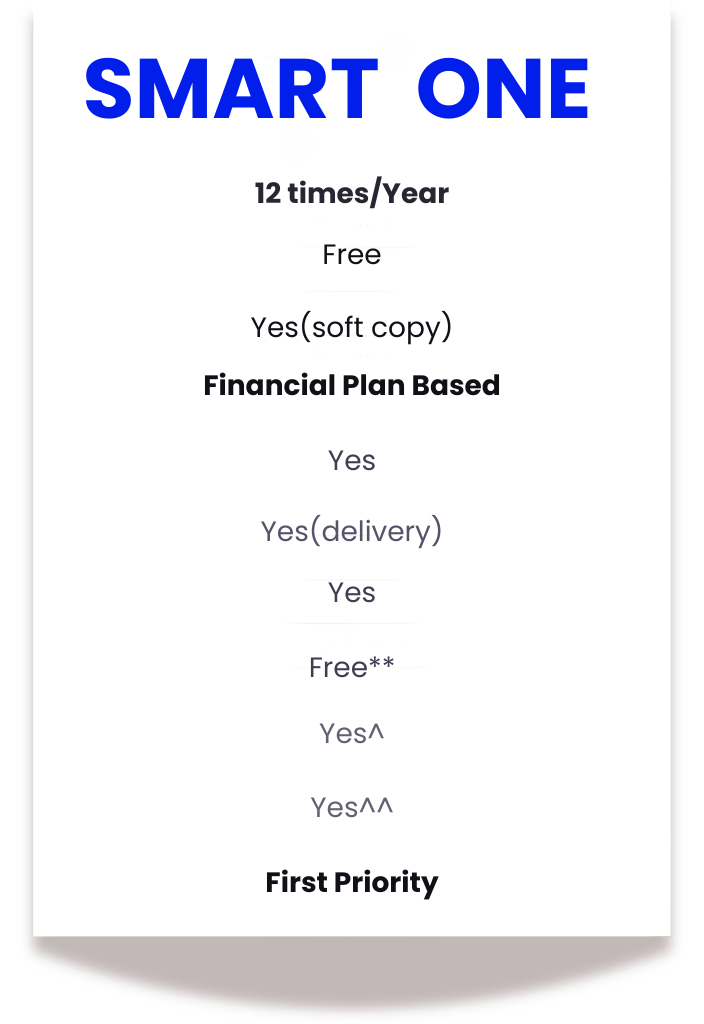The image size is (704, 1024).
Task: Click the "Yes^" single-caret entry
Action: (x=352, y=733)
